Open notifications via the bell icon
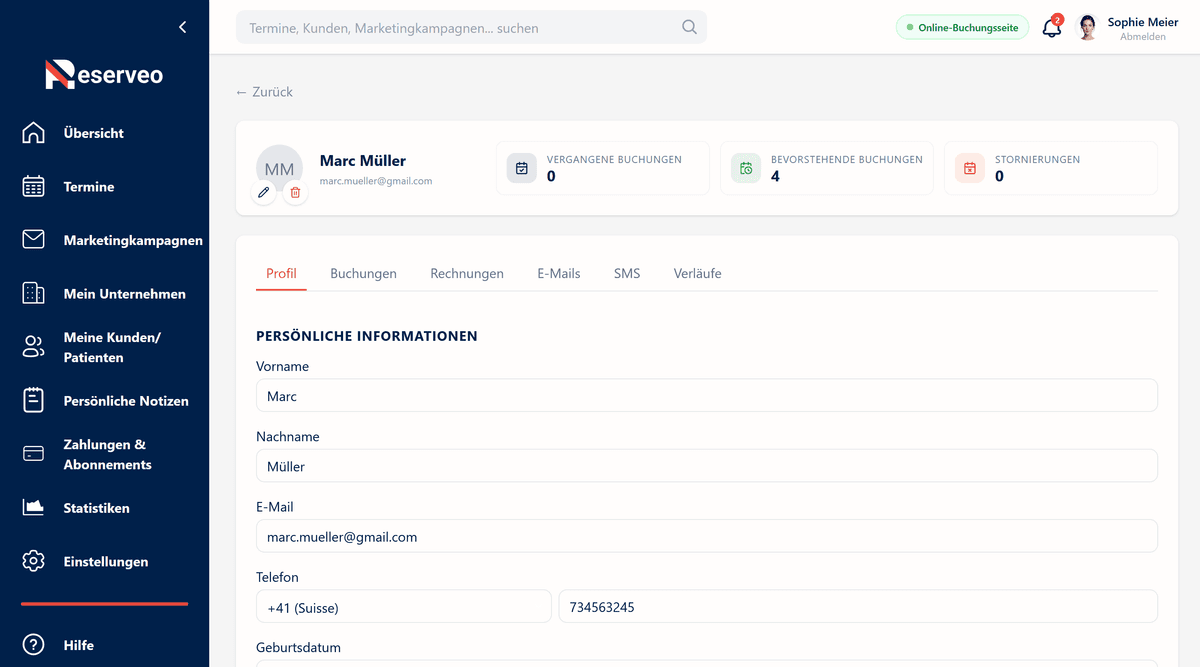1200x667 pixels. [x=1052, y=27]
